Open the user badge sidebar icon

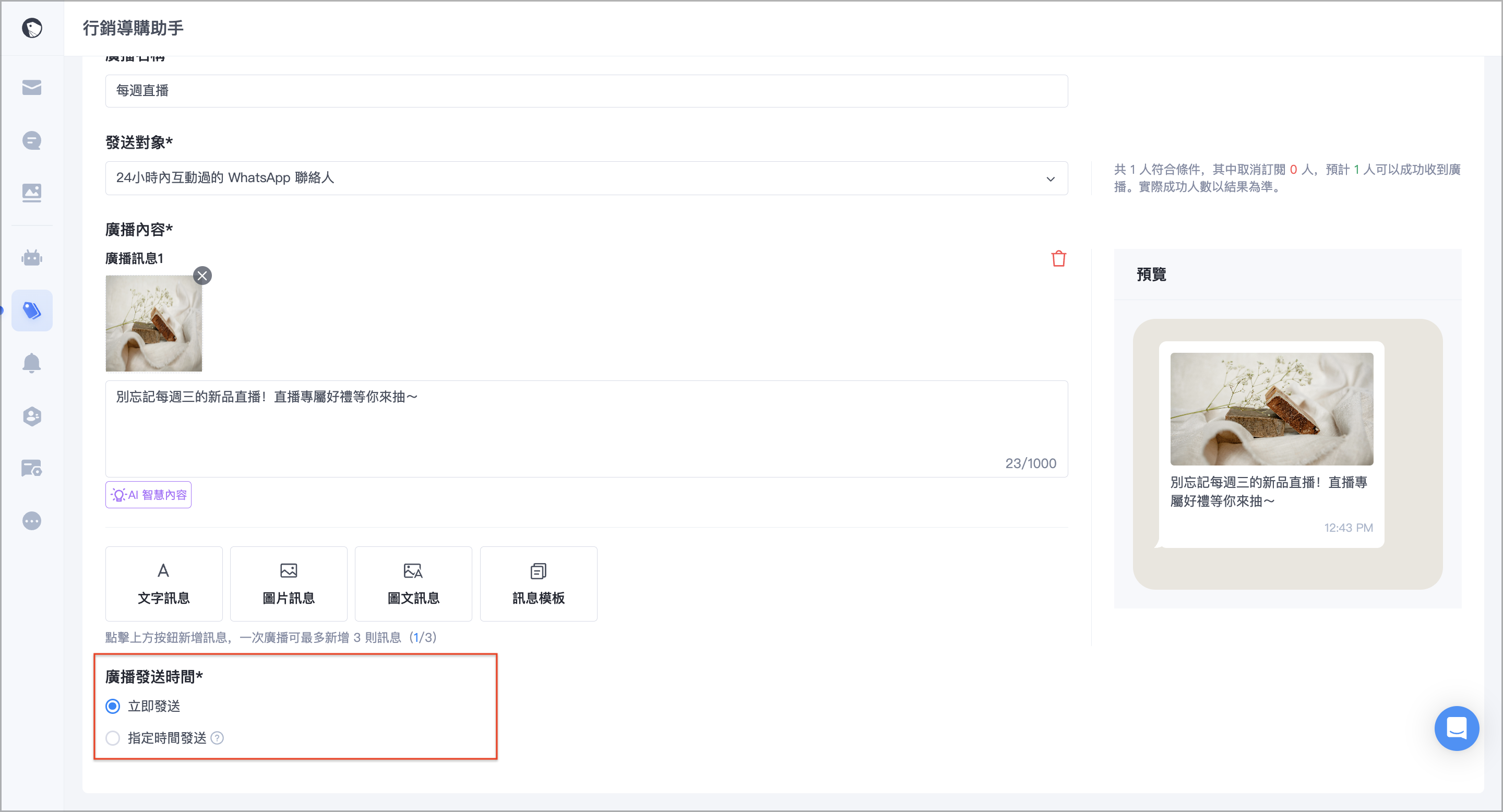pyautogui.click(x=31, y=416)
